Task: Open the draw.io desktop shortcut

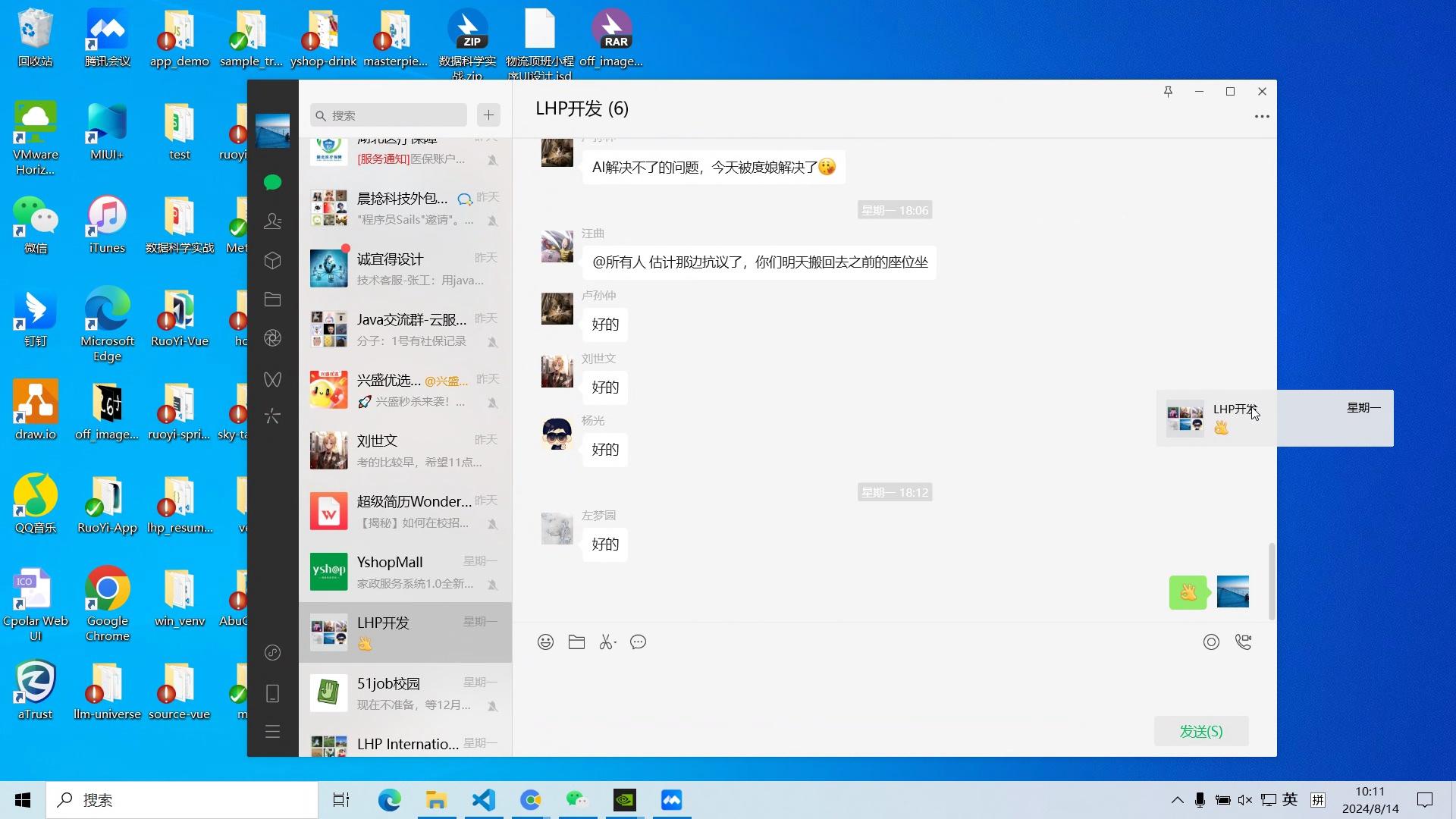Action: tap(36, 412)
